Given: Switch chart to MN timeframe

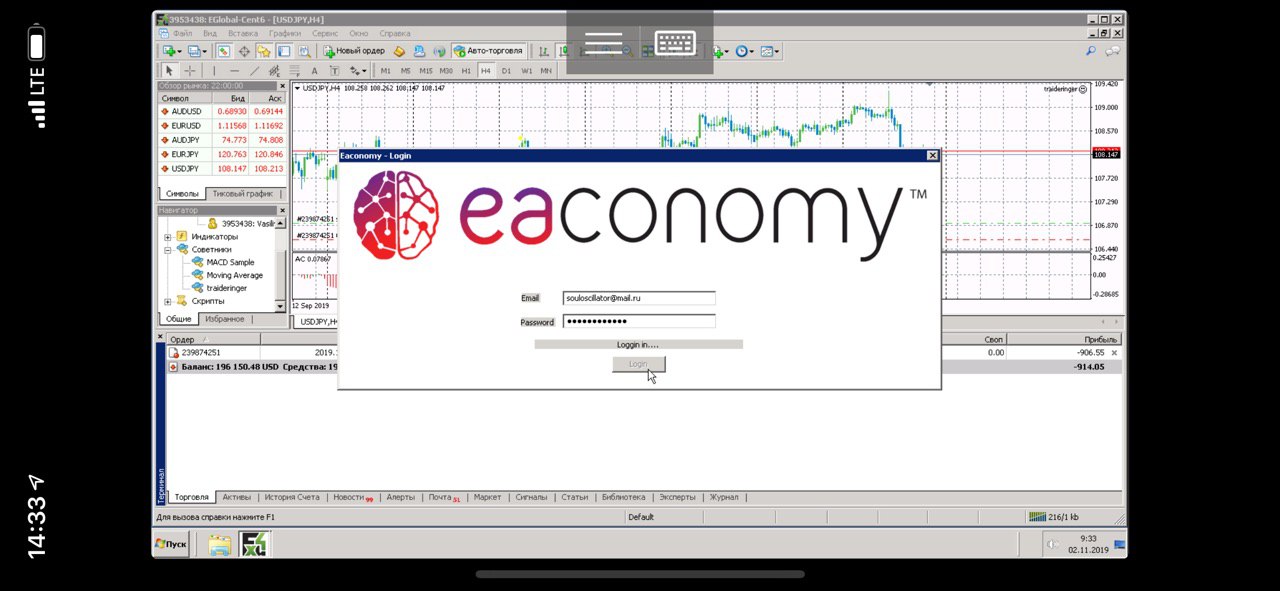Looking at the screenshot, I should pos(546,71).
